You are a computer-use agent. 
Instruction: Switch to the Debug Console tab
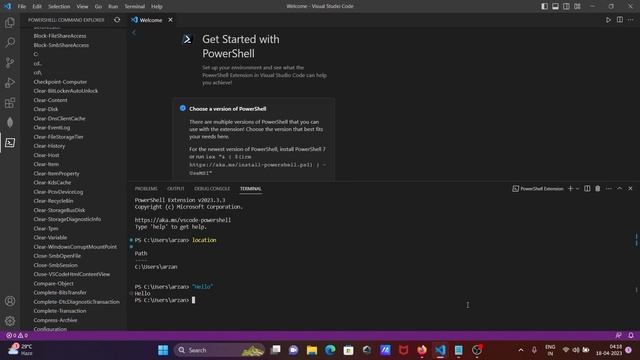coord(212,189)
